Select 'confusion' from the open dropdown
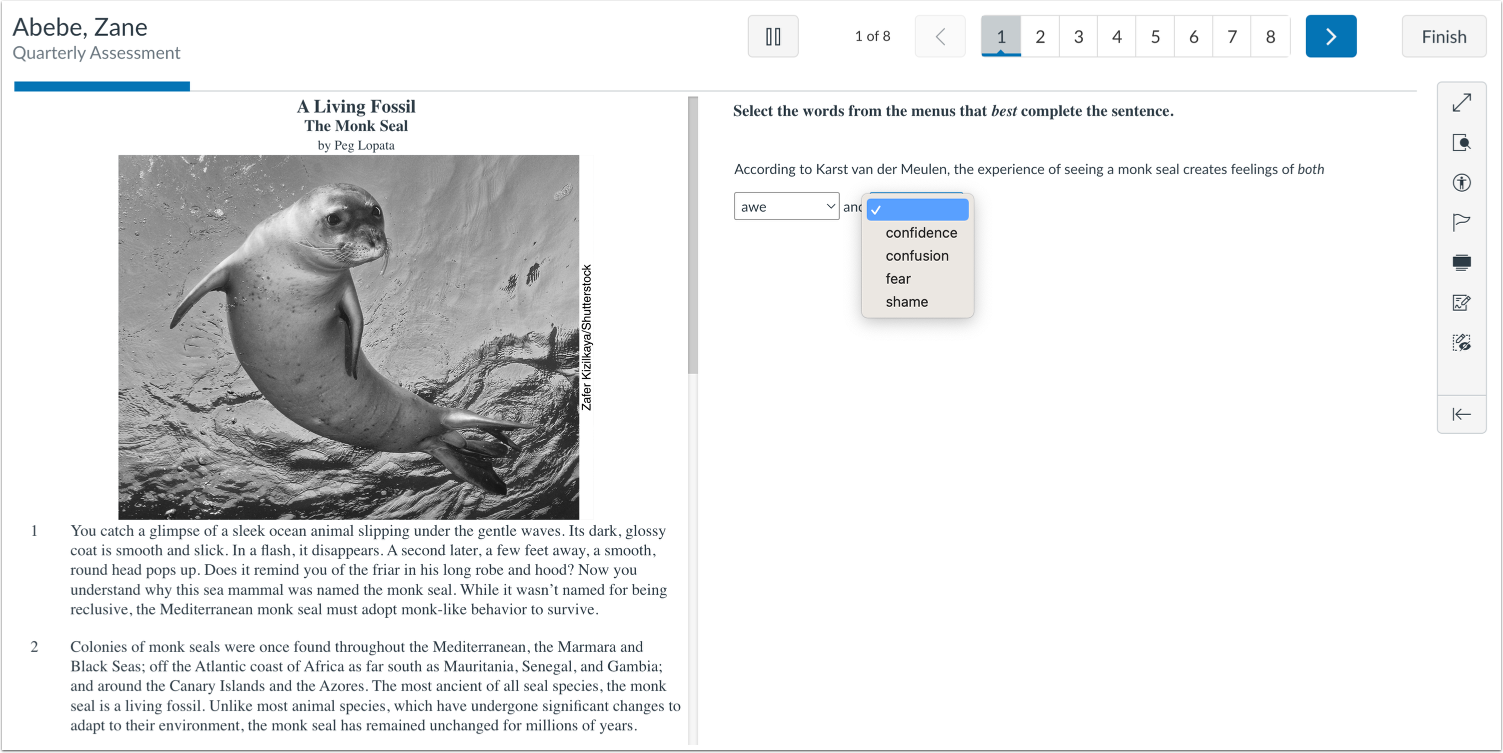1503x753 pixels. tap(916, 255)
